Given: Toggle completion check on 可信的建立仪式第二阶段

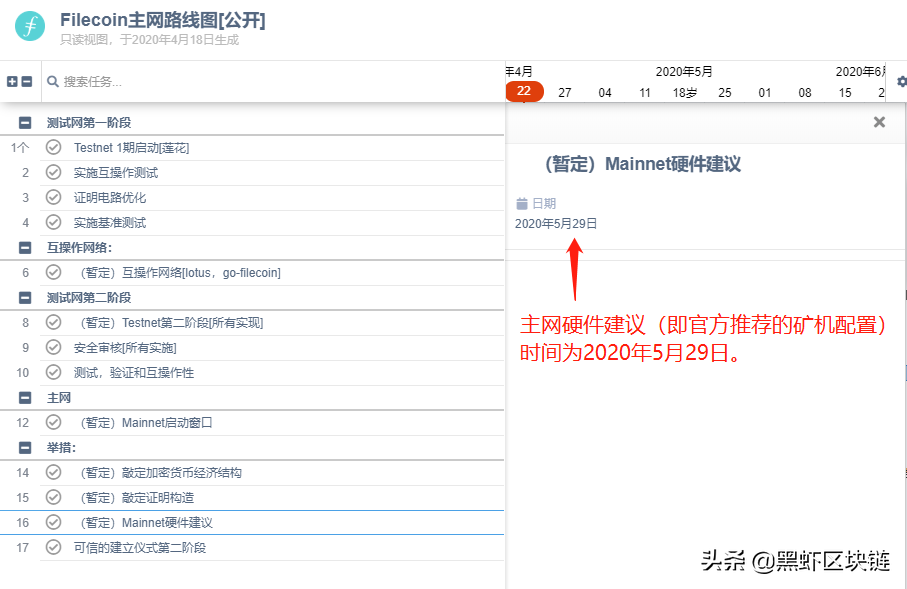Looking at the screenshot, I should click(53, 547).
